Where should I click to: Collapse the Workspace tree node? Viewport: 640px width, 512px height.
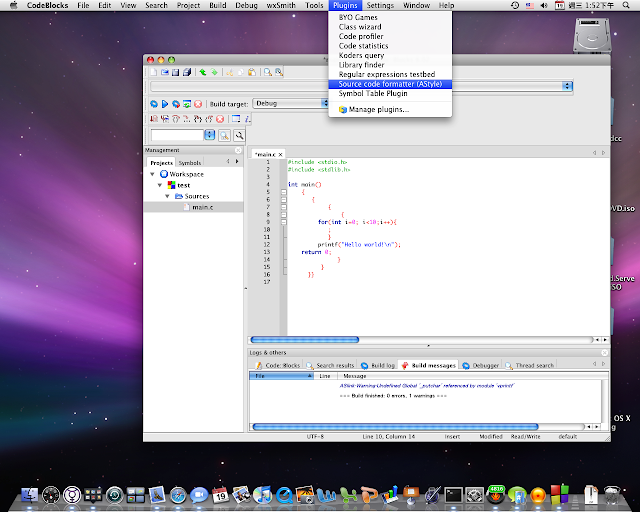click(x=152, y=174)
